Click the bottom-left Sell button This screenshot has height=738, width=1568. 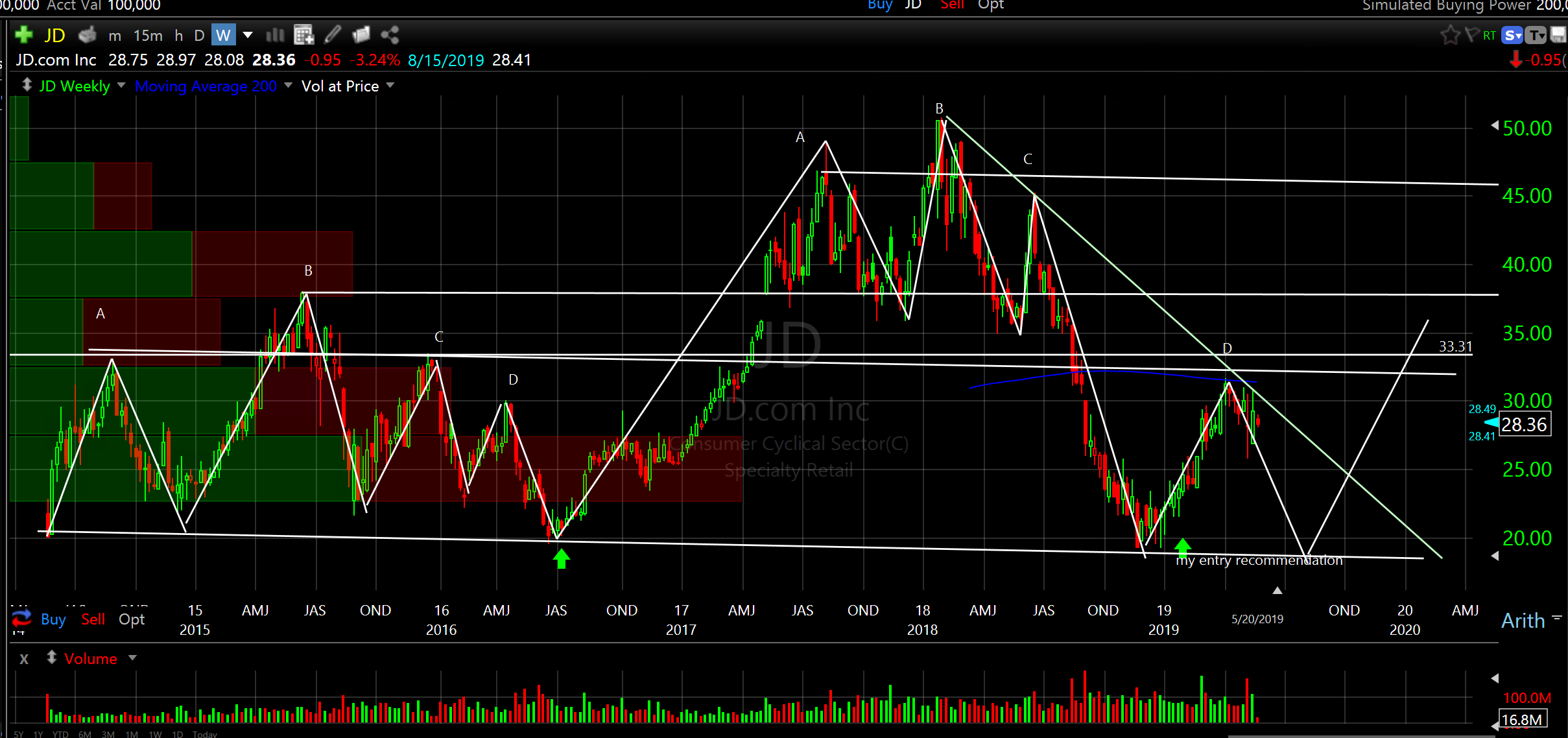[93, 619]
